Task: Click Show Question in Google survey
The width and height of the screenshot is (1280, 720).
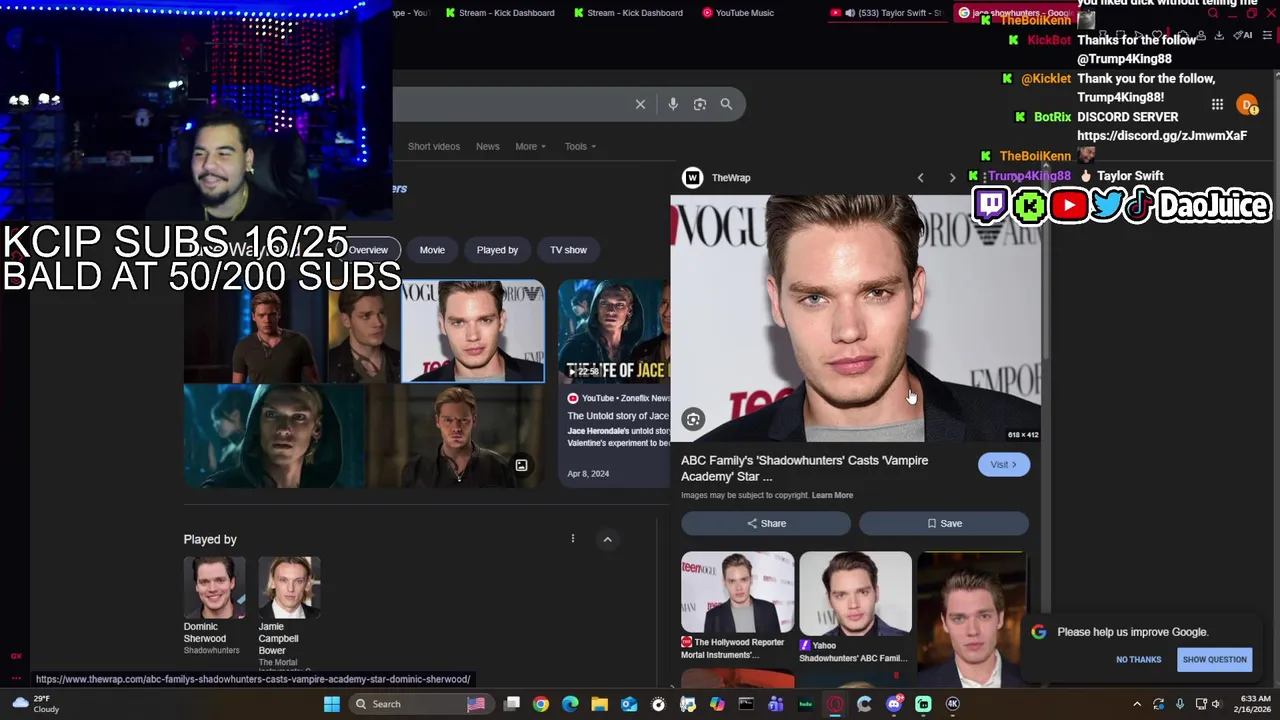Action: 1214,659
